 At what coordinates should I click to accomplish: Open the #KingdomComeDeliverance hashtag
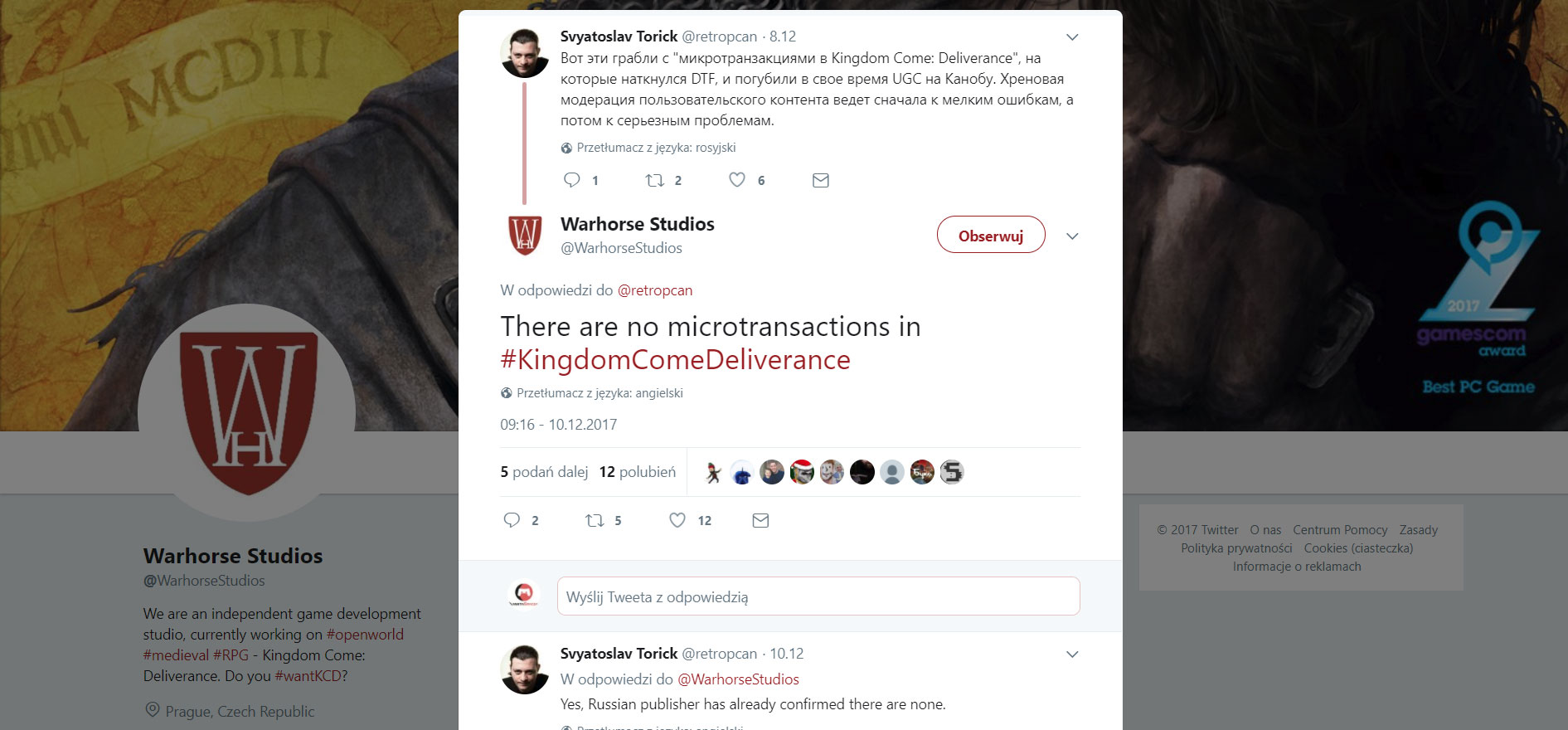[x=675, y=360]
